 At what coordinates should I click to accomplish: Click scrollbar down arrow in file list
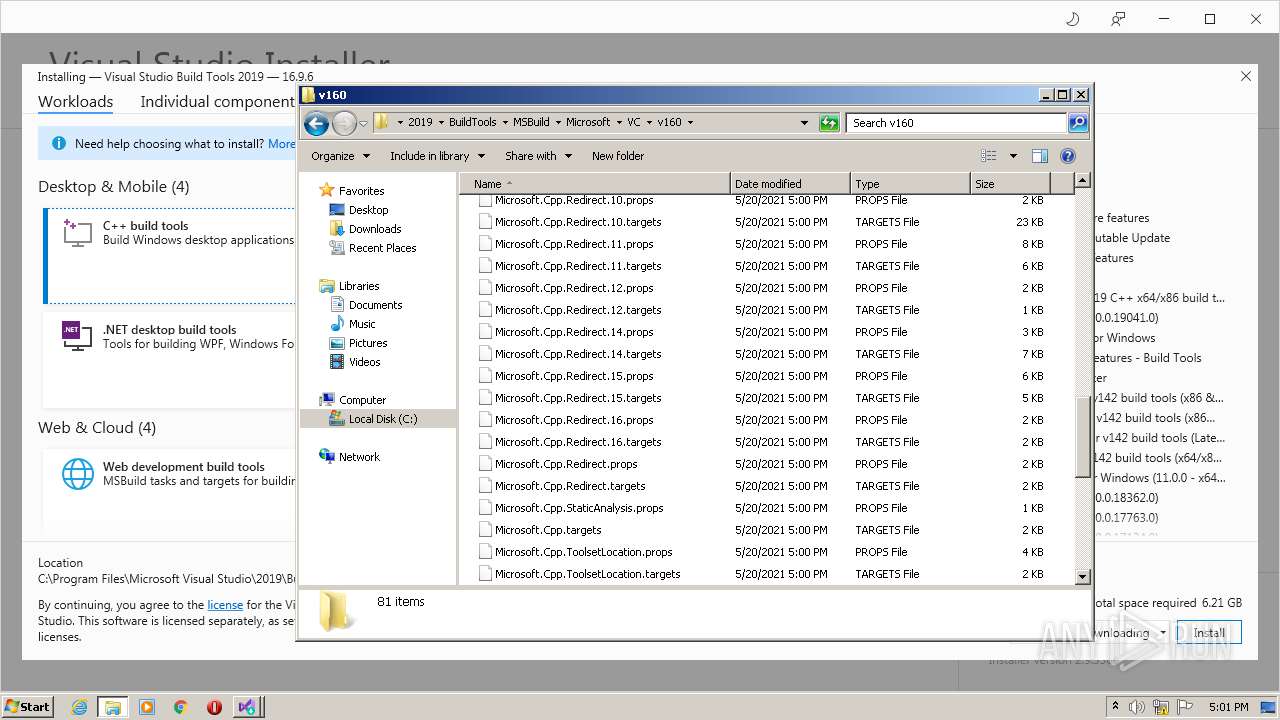tap(1082, 577)
